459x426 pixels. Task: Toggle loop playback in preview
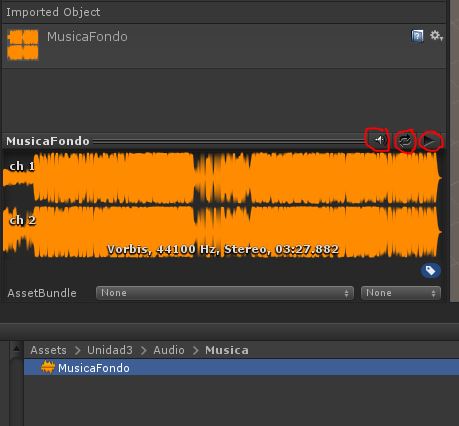[405, 141]
